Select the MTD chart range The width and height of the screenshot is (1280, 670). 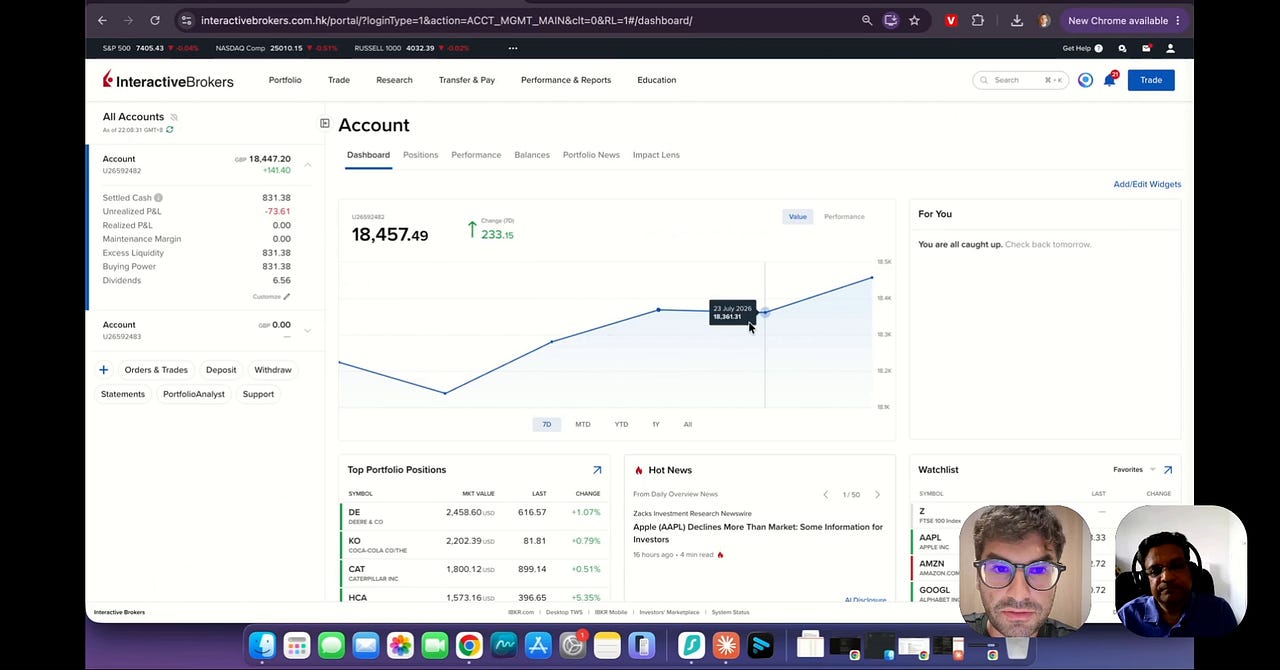[x=583, y=424]
